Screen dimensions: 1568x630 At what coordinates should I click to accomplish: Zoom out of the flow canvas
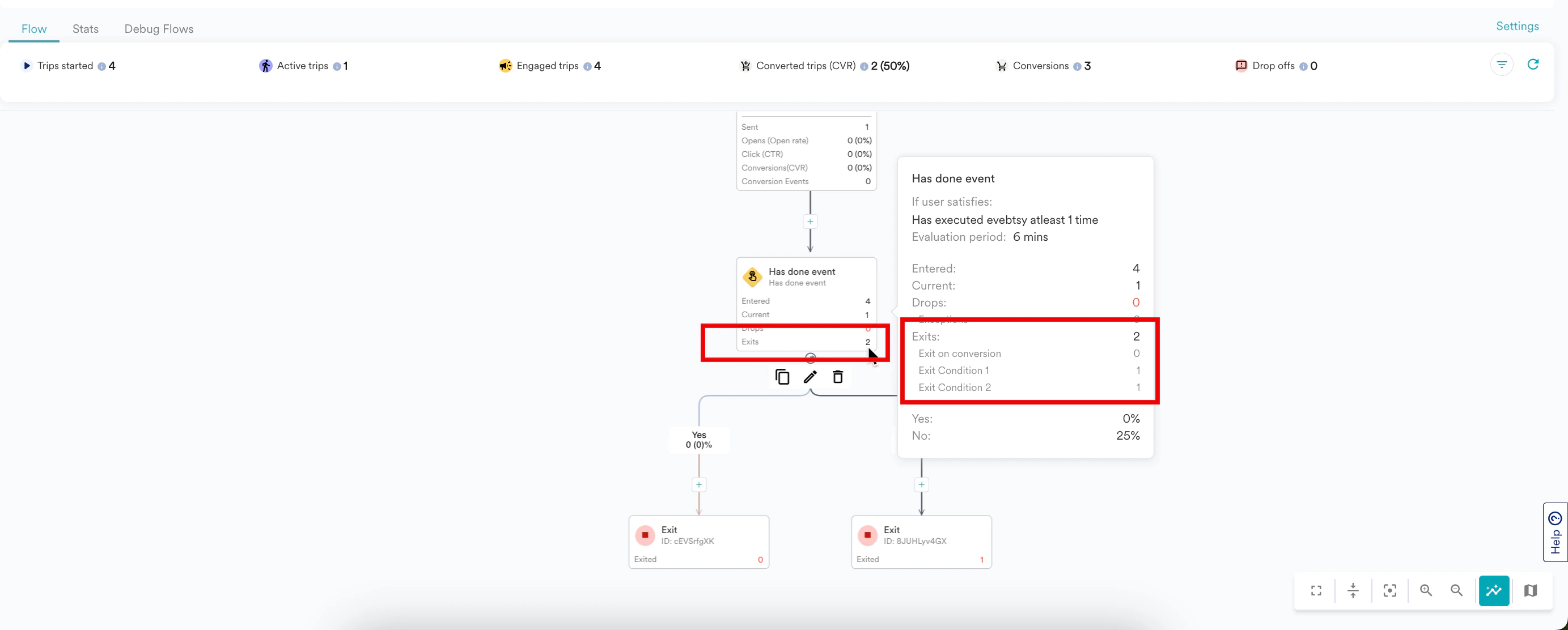(1457, 590)
